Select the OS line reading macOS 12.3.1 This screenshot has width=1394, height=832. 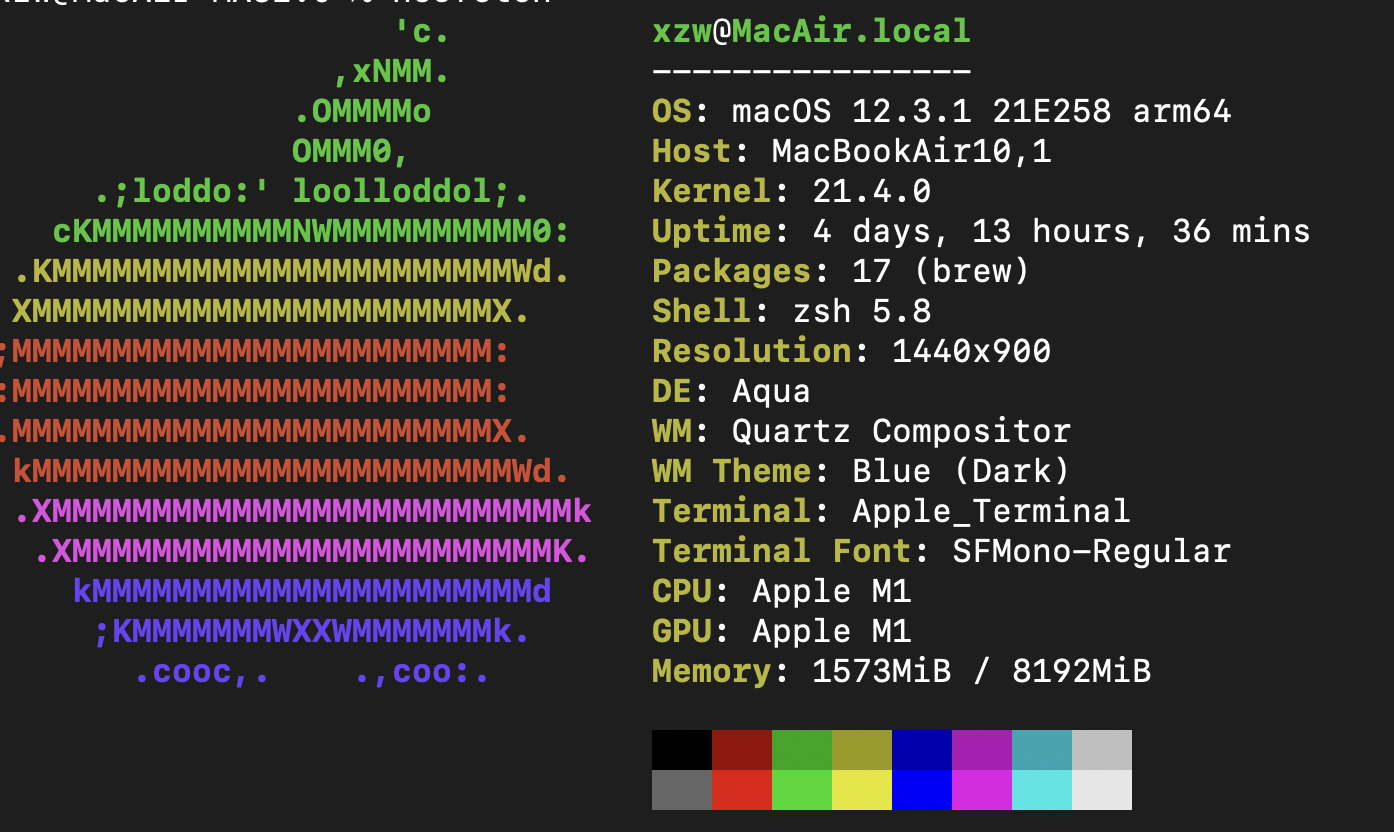[x=942, y=111]
